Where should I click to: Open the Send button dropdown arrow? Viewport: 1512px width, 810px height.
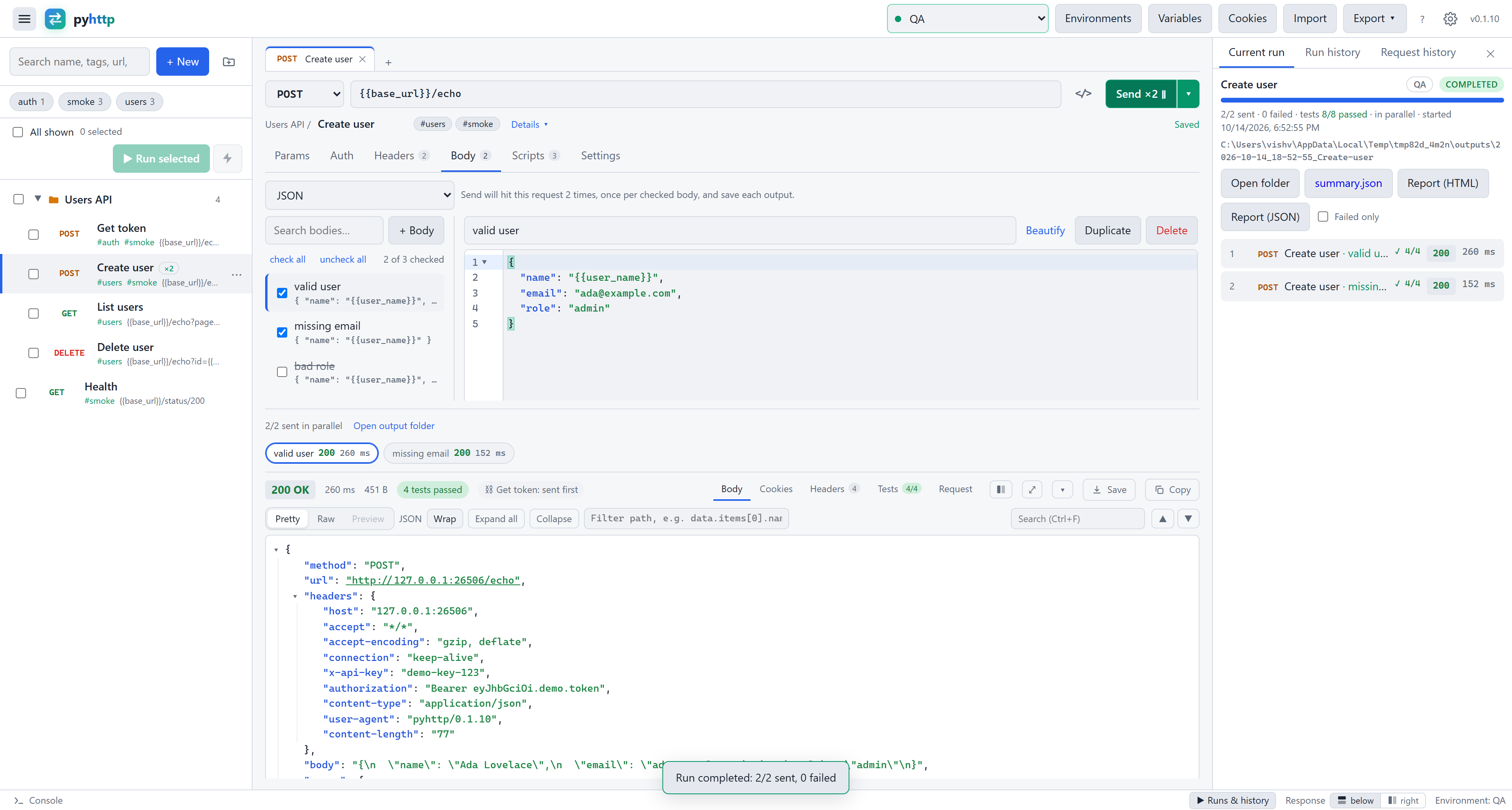point(1188,94)
